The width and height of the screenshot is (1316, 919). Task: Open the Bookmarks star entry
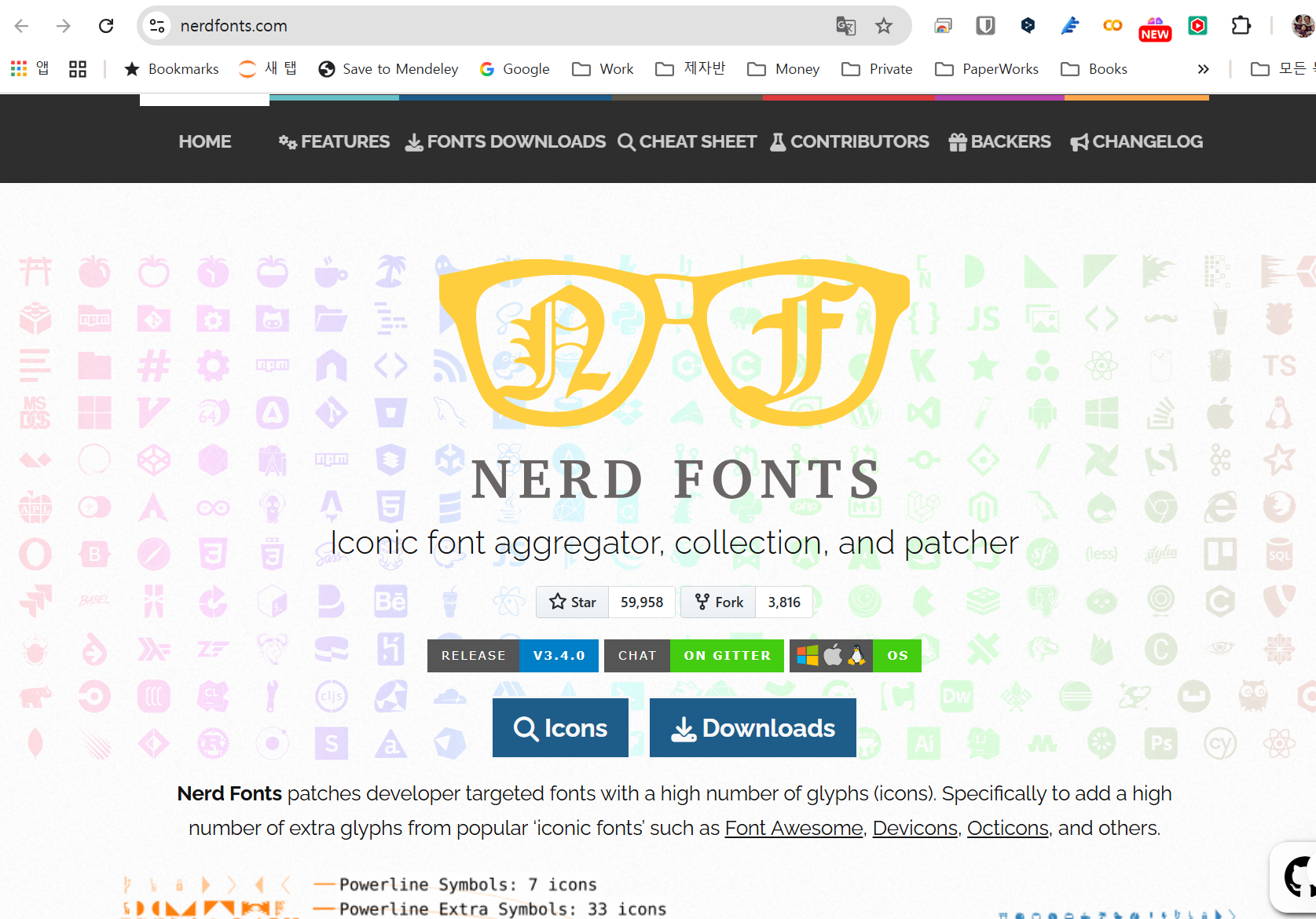171,69
